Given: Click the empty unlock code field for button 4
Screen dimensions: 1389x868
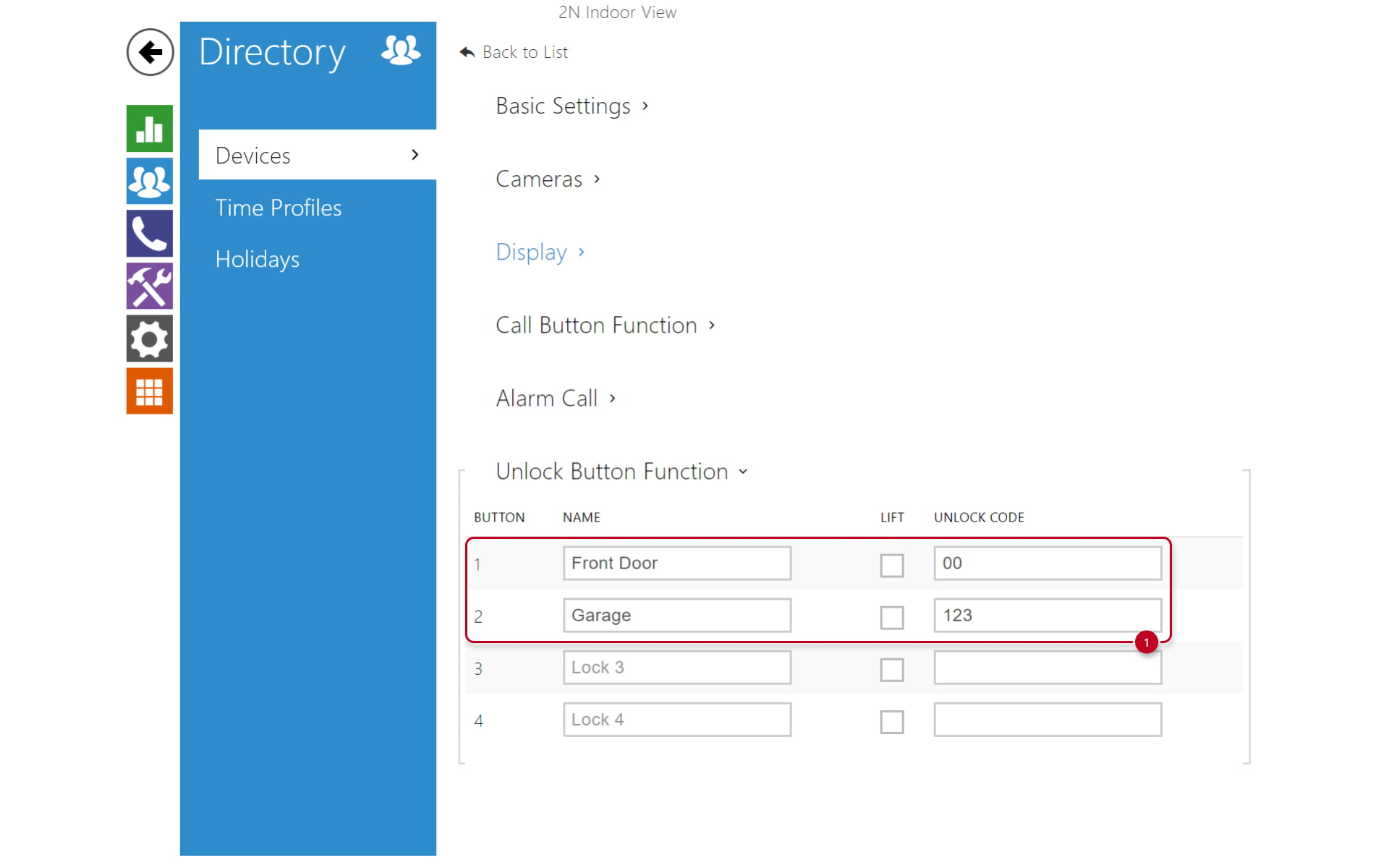Looking at the screenshot, I should tap(1048, 719).
